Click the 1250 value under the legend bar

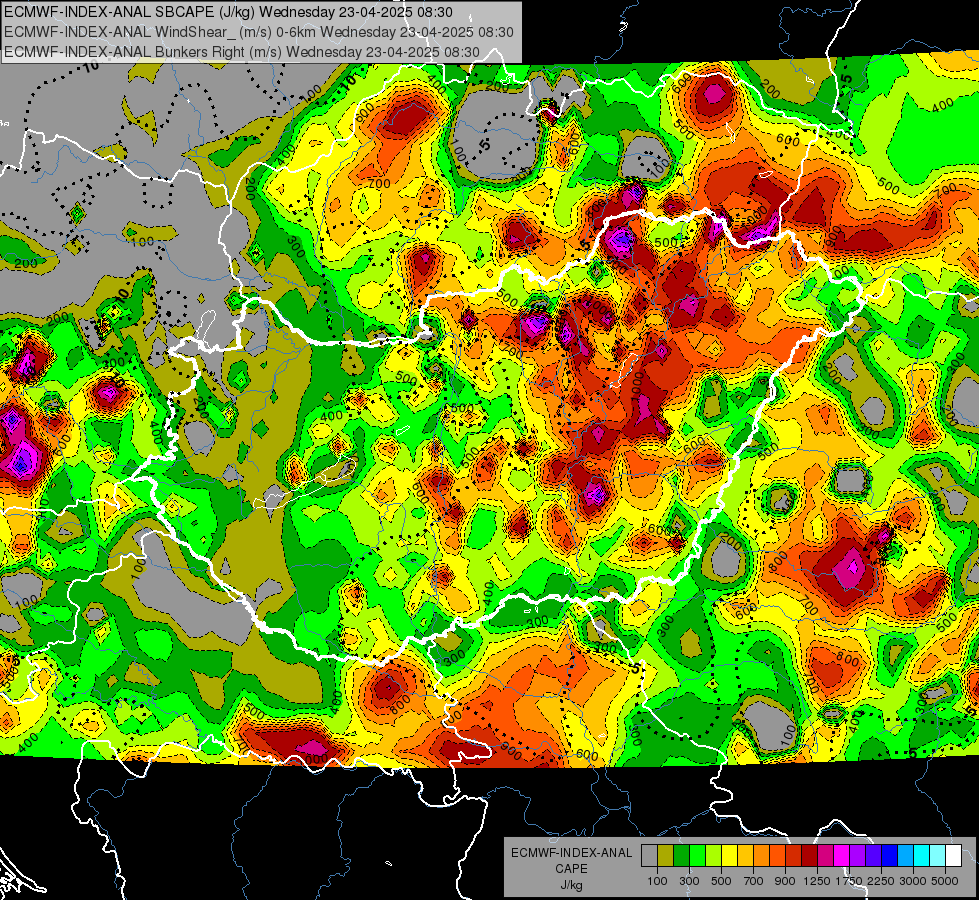click(817, 881)
